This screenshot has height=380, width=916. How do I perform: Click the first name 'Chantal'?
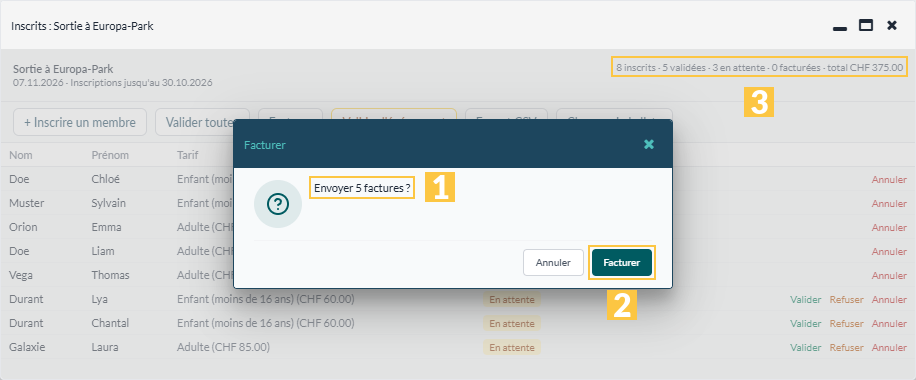tap(110, 323)
